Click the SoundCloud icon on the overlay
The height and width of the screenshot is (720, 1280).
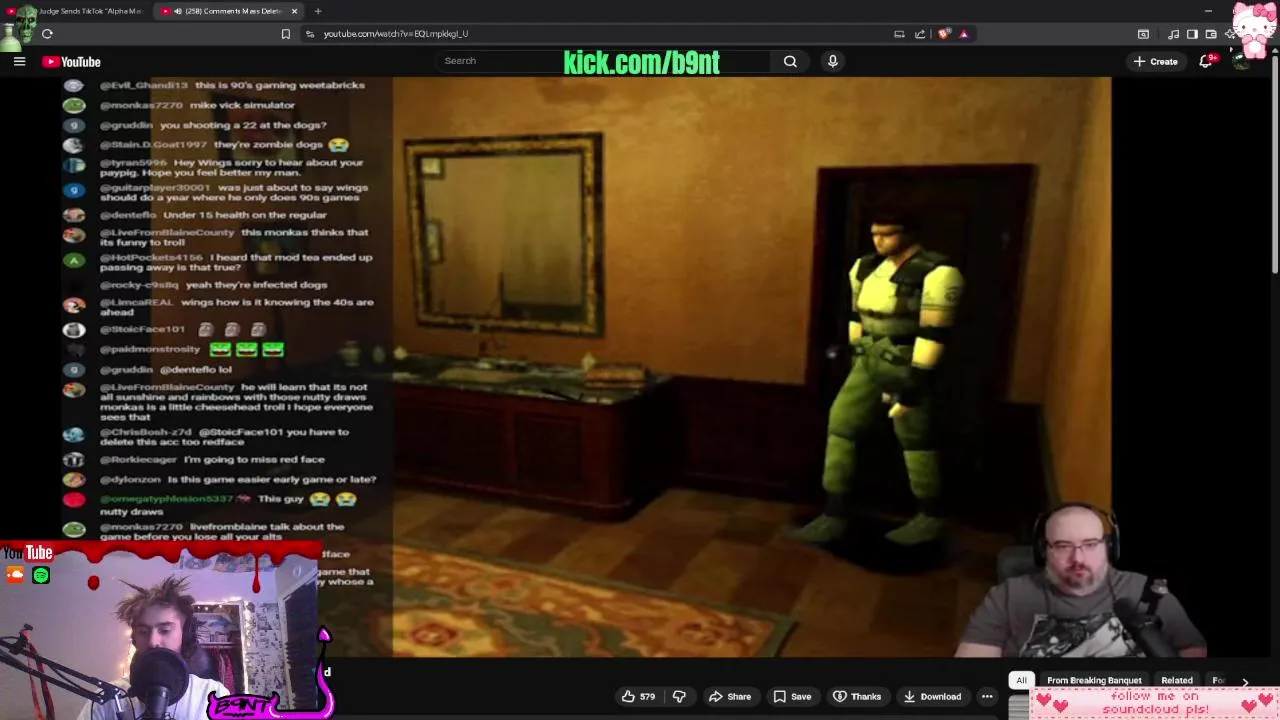(x=15, y=575)
